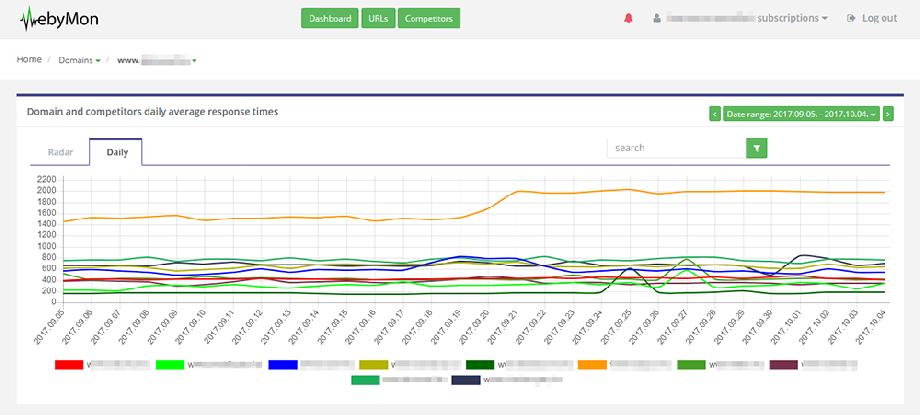Select the Daily tab
This screenshot has width=920, height=415.
coord(116,151)
